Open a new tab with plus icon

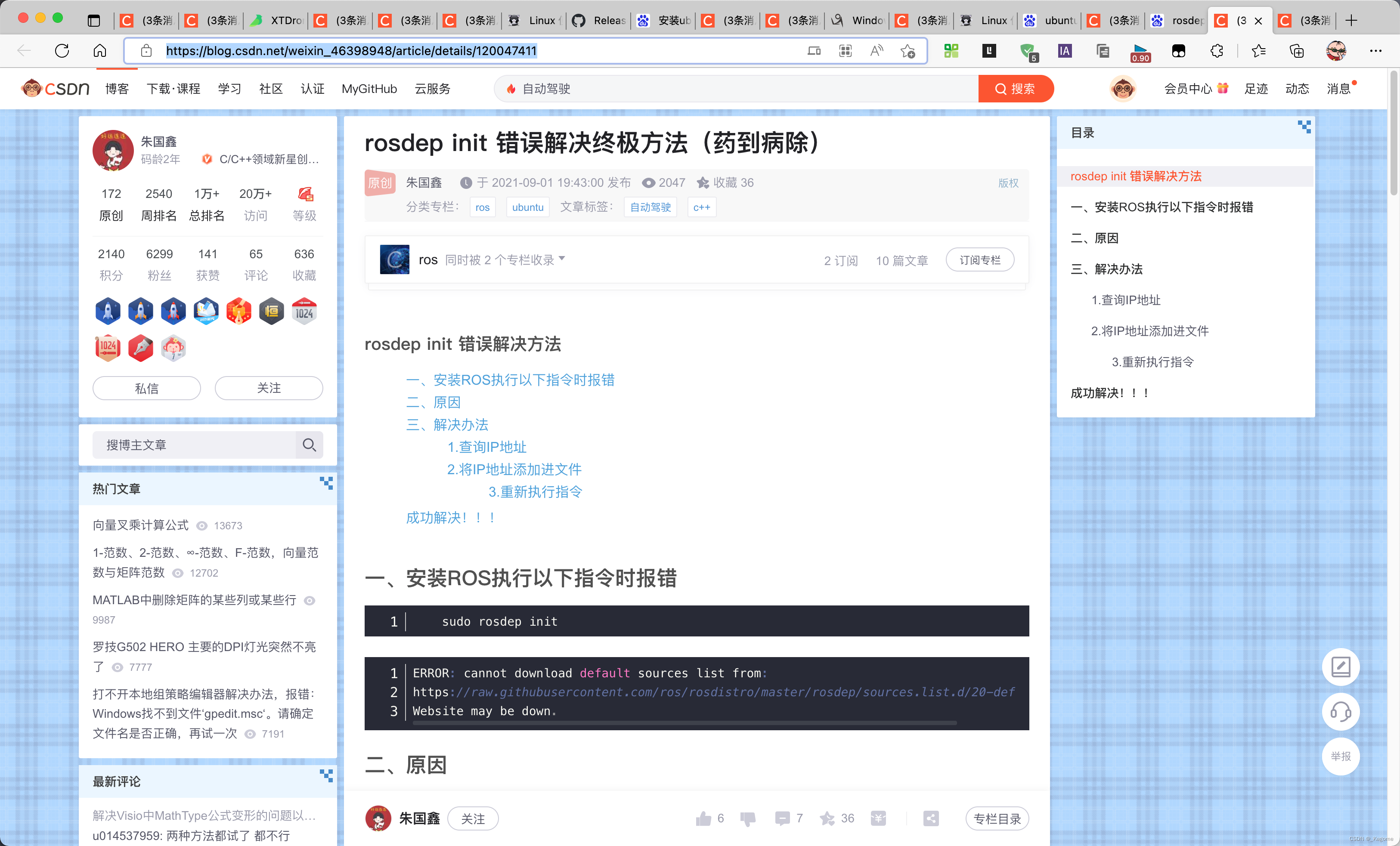click(x=1351, y=21)
